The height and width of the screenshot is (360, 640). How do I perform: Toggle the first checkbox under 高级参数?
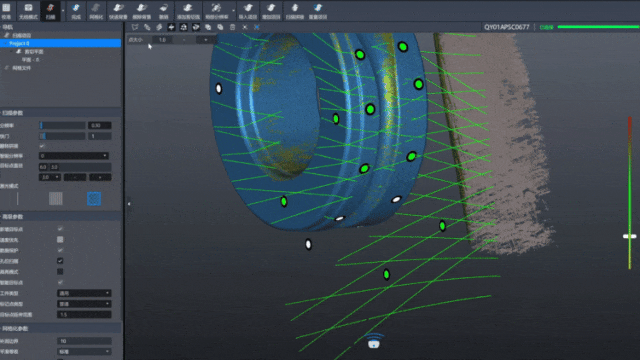[x=60, y=229]
